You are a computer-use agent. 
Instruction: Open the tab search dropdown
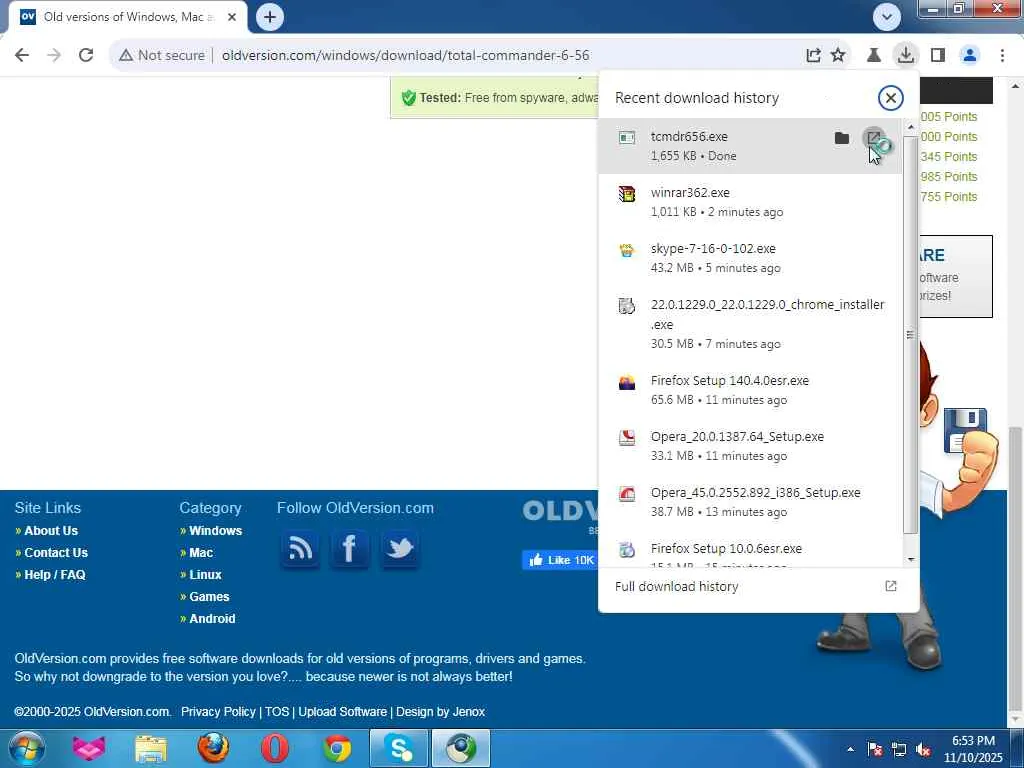point(886,17)
